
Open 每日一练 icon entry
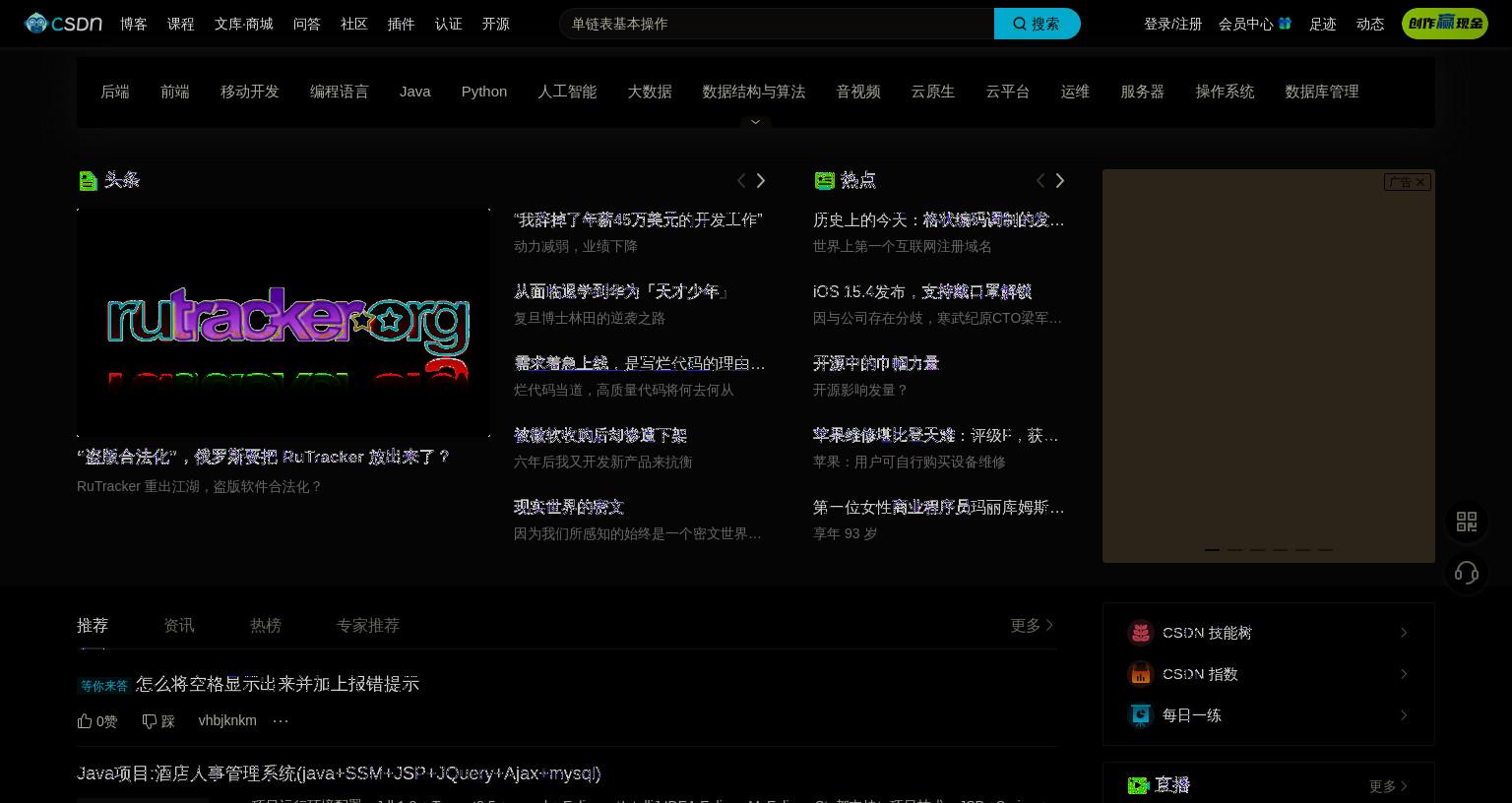click(1140, 715)
